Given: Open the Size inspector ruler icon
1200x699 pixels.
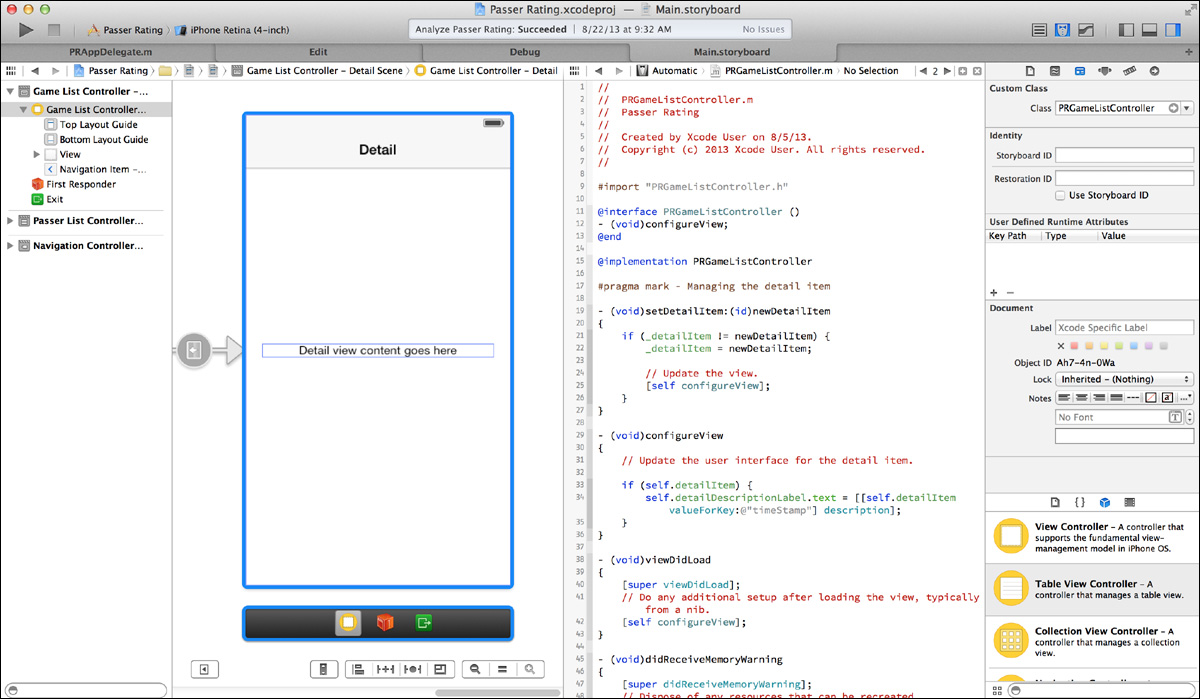Looking at the screenshot, I should click(1130, 70).
